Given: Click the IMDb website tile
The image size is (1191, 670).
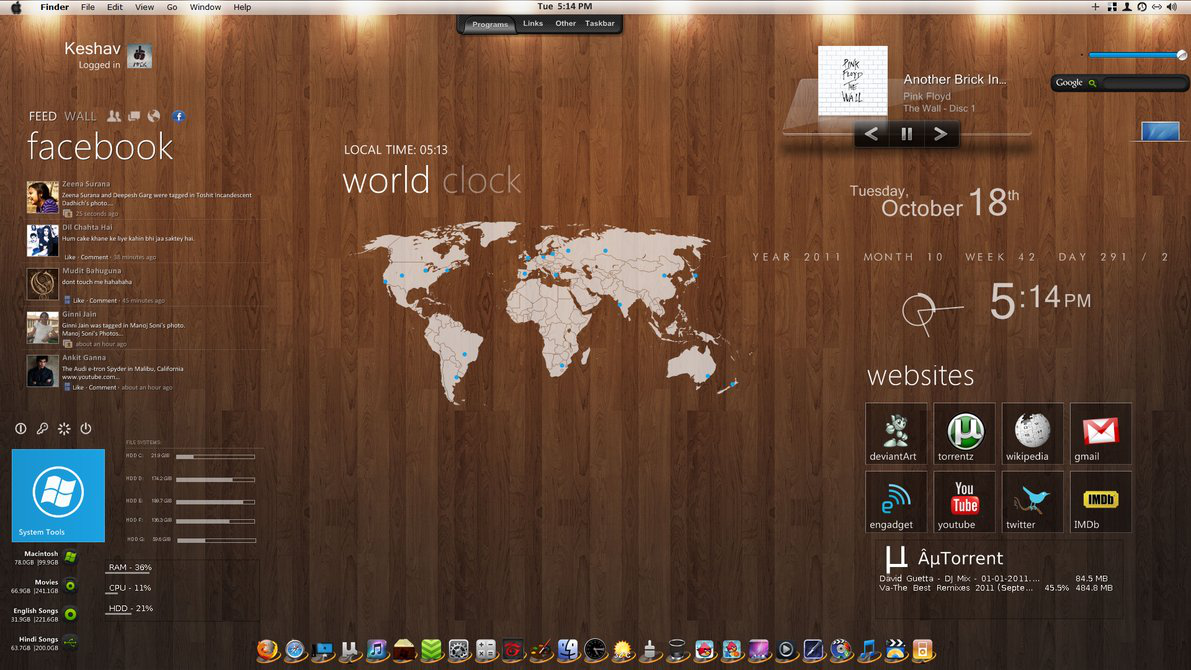Looking at the screenshot, I should [x=1100, y=502].
